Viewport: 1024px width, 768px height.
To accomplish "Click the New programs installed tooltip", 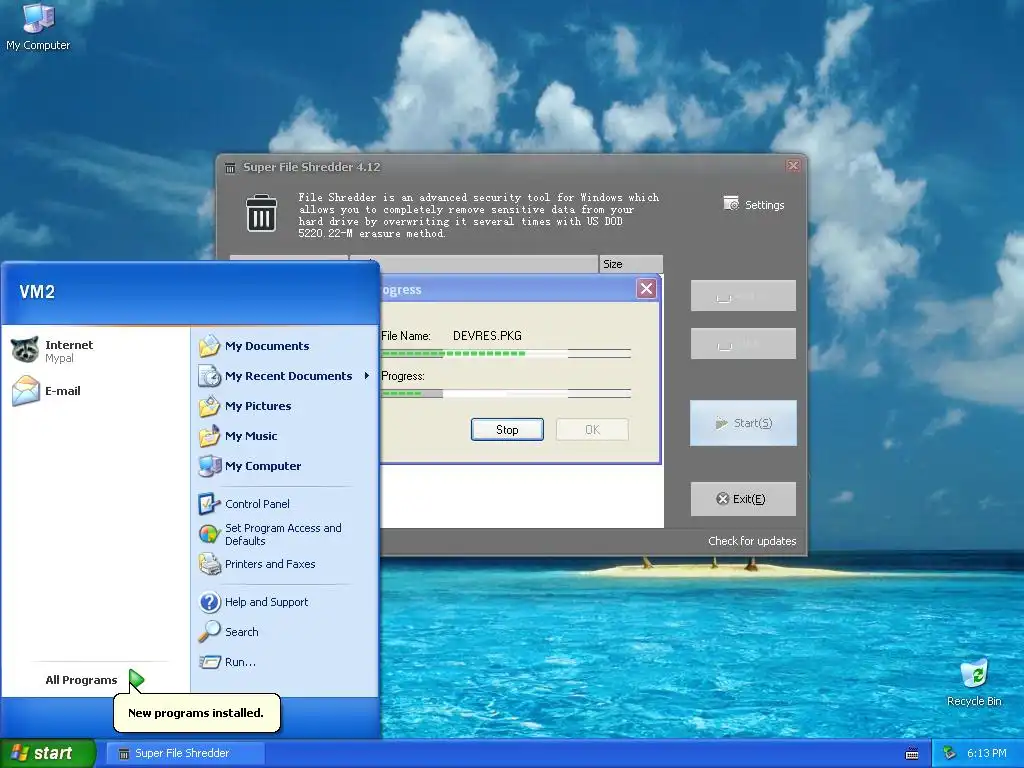I will pos(196,712).
